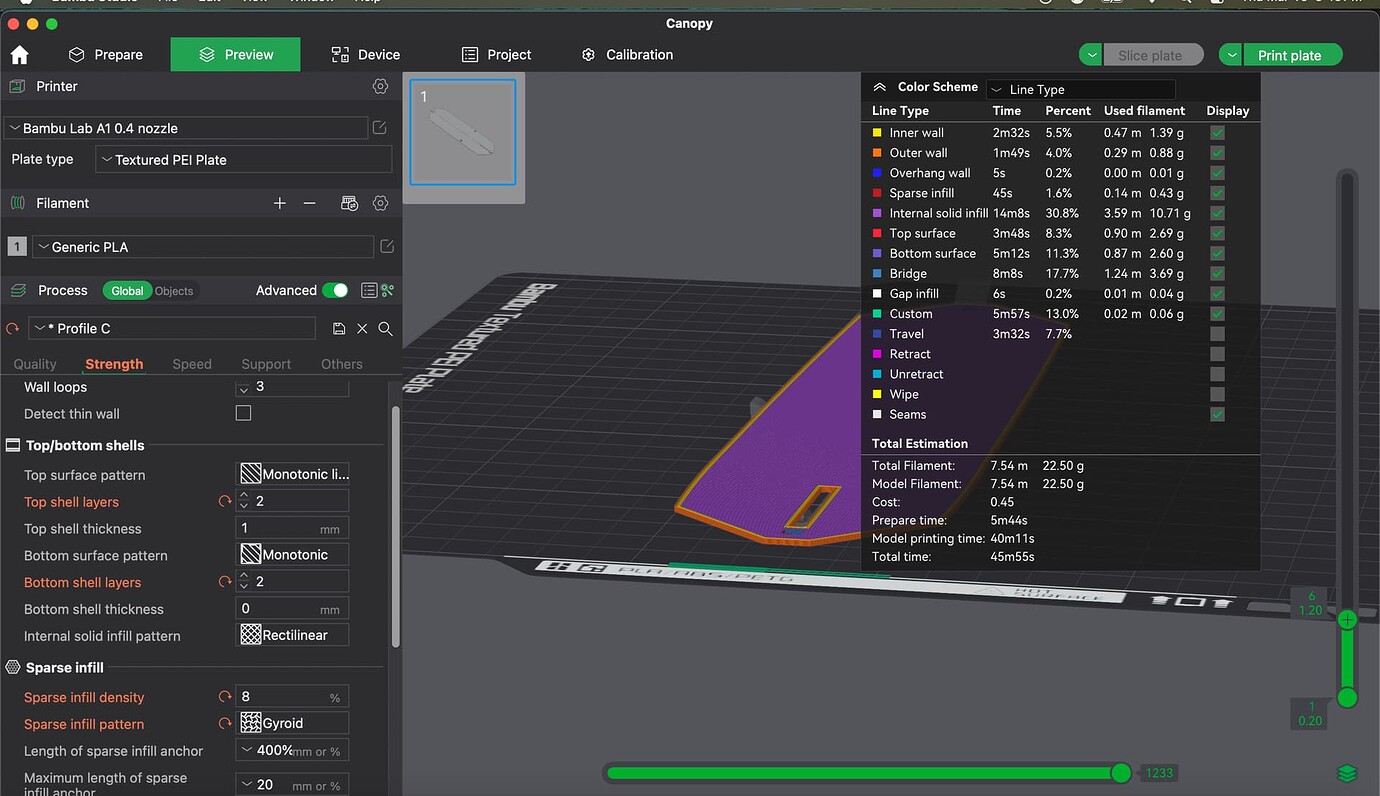Click the Print plate button

point(1289,55)
